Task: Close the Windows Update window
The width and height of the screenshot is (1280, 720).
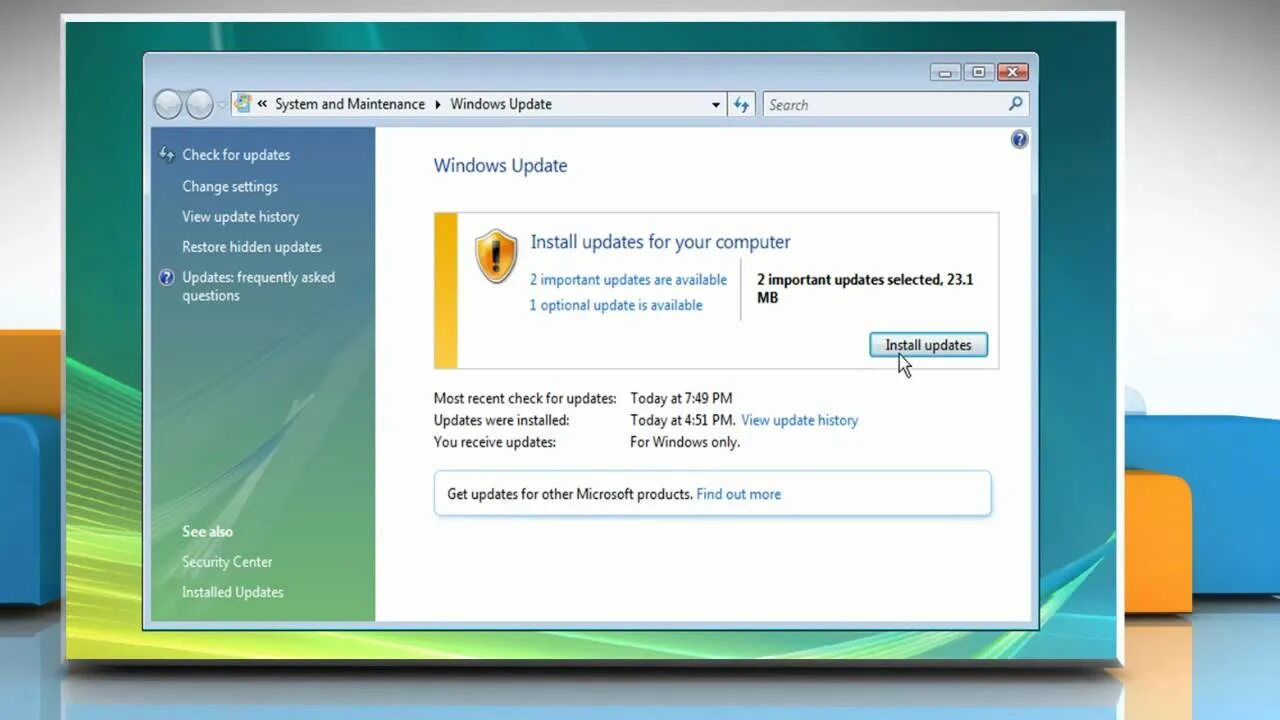Action: (1013, 72)
